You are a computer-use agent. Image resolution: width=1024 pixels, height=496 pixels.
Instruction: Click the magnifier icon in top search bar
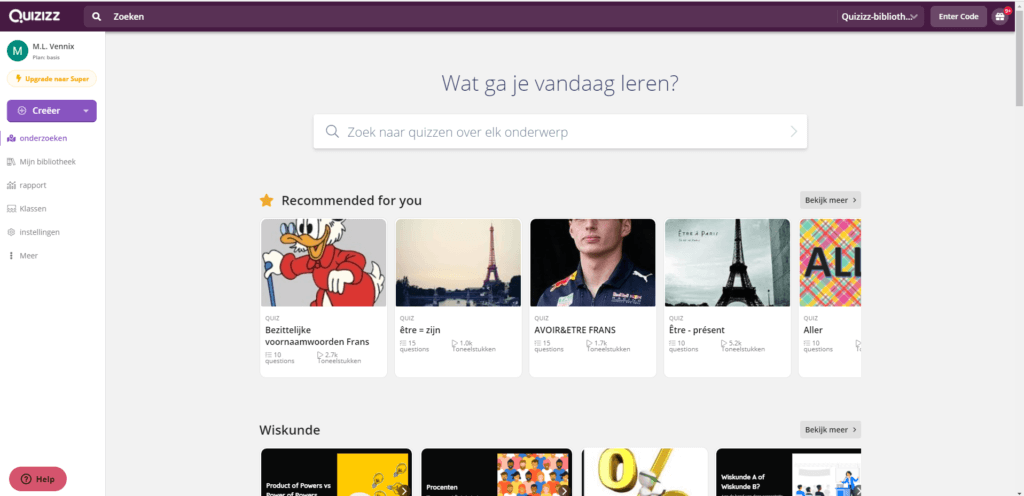click(x=97, y=17)
